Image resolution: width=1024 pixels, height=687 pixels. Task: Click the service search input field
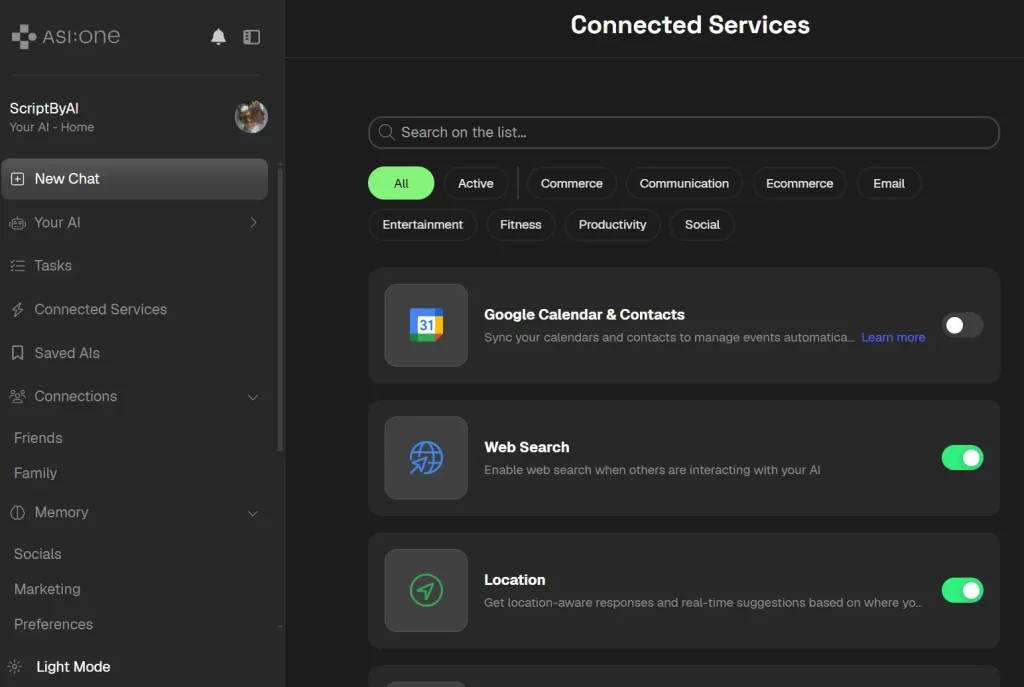point(684,132)
